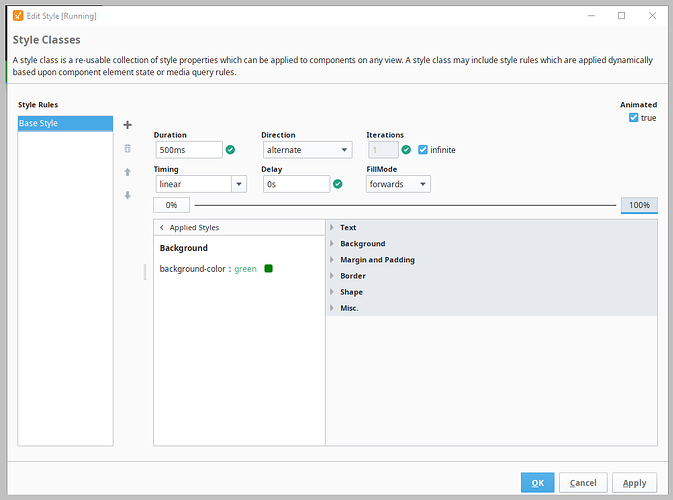Click the green background-color swatch
This screenshot has width=673, height=500.
point(269,269)
